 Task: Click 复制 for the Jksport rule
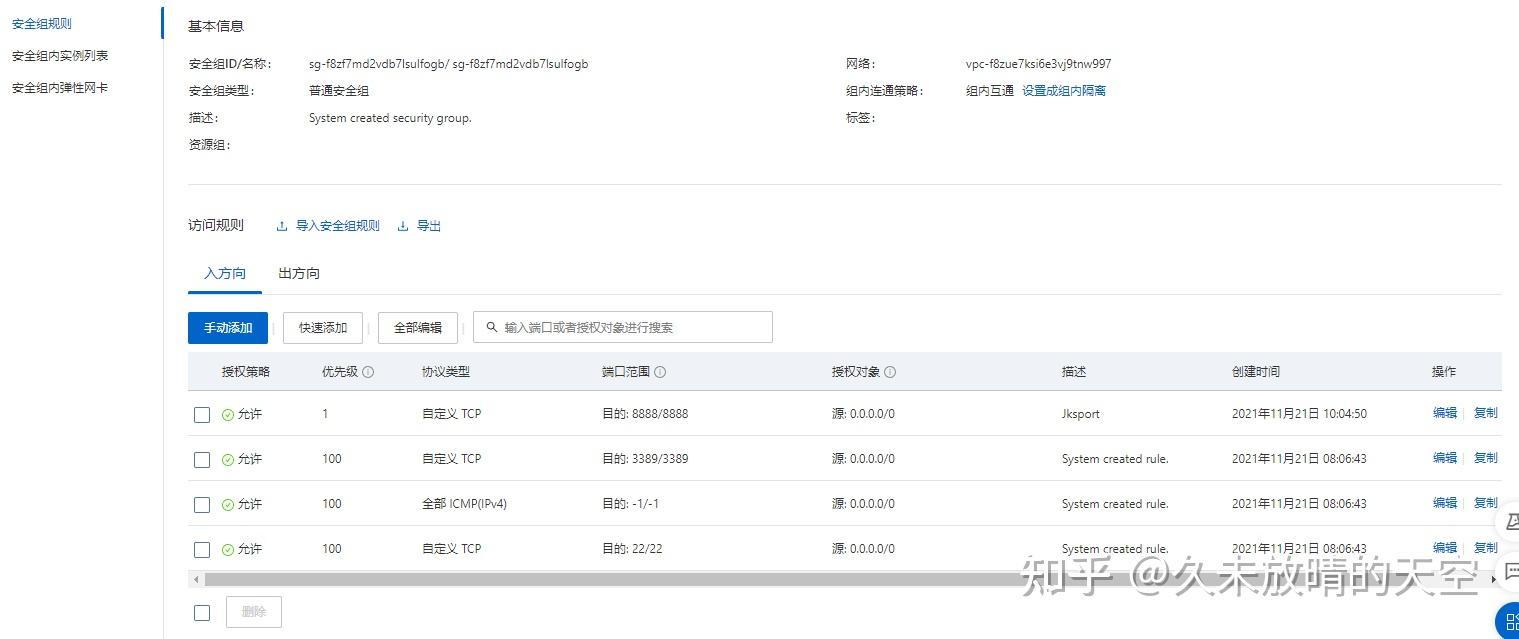[x=1486, y=413]
